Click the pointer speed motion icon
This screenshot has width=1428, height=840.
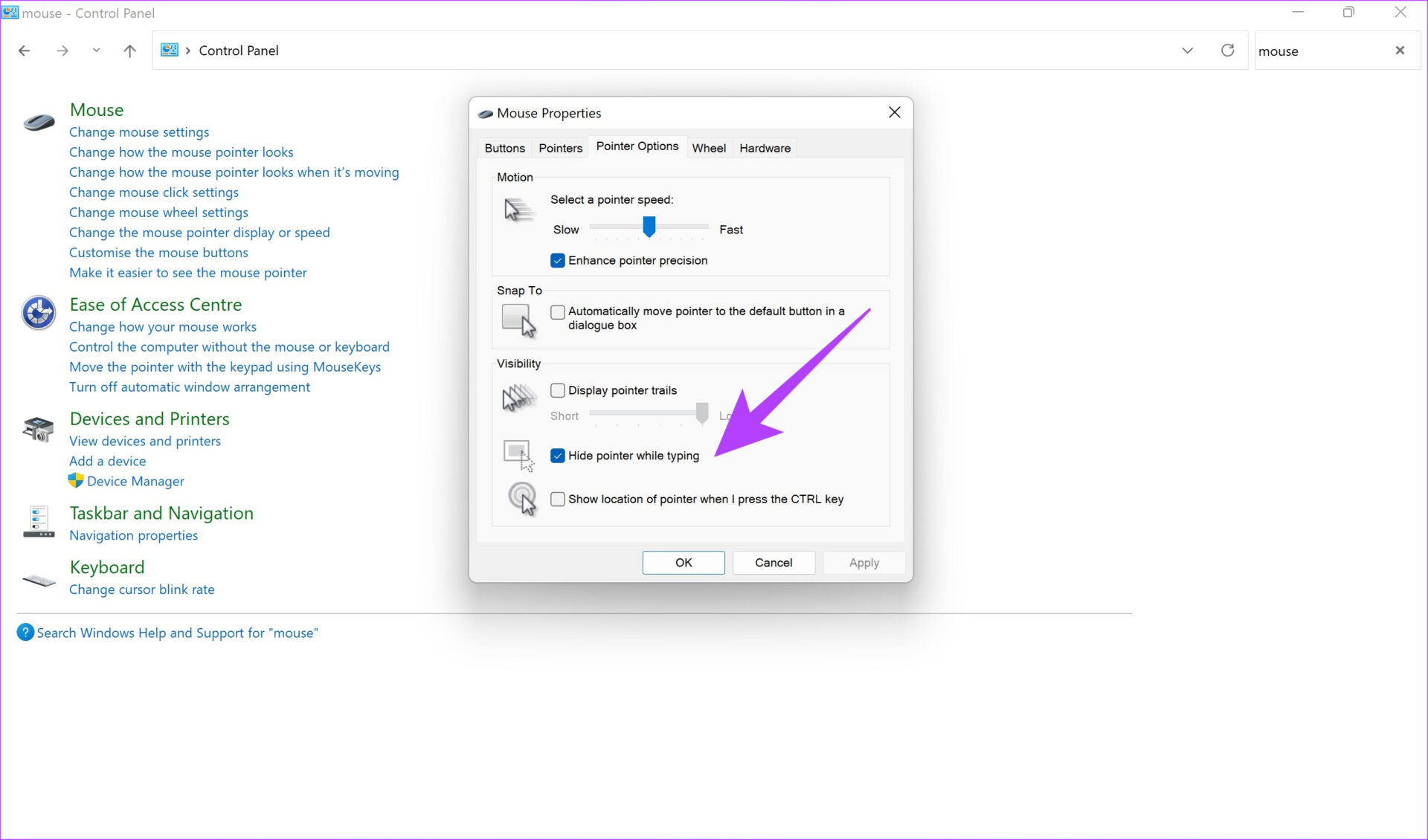point(518,210)
